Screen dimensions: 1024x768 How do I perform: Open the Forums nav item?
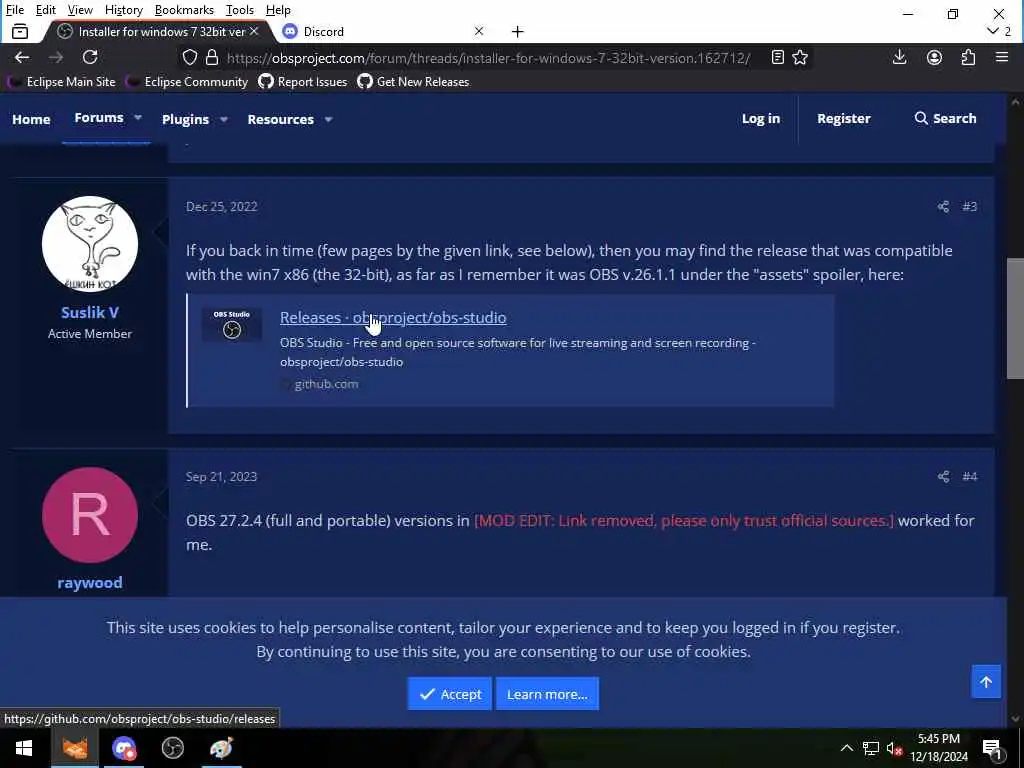point(99,118)
